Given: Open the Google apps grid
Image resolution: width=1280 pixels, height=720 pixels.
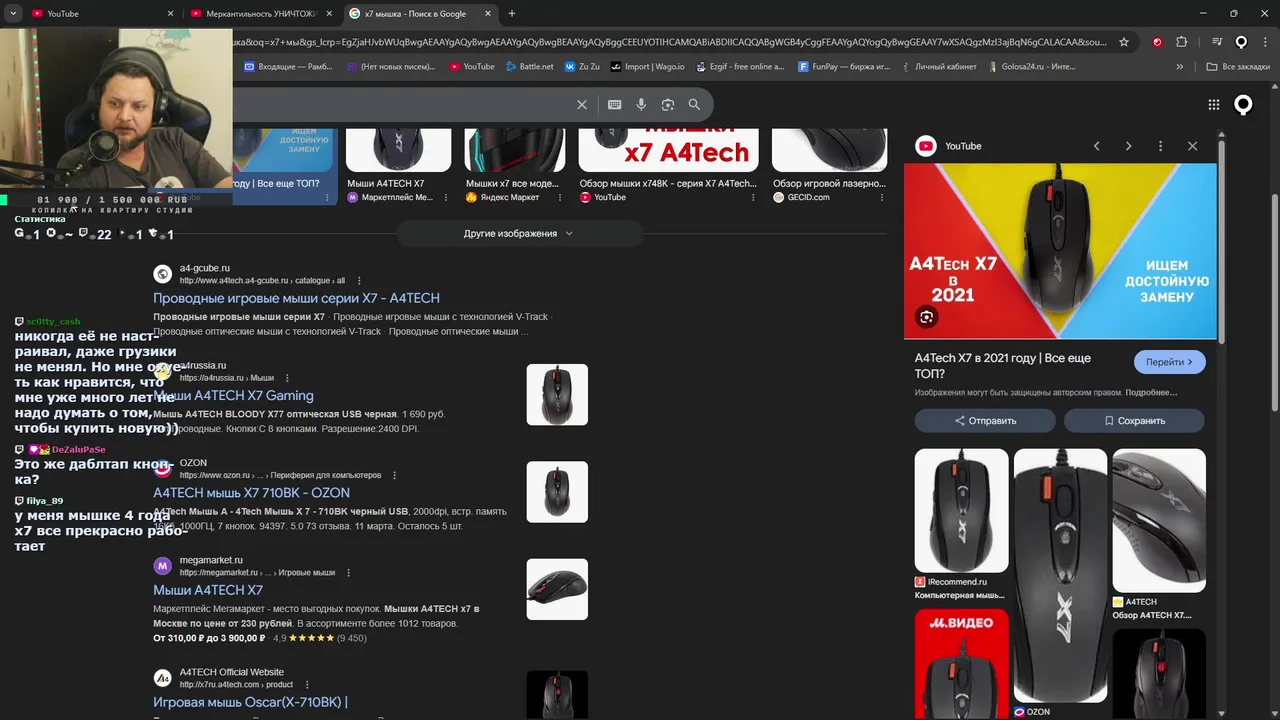Looking at the screenshot, I should click(x=1213, y=104).
